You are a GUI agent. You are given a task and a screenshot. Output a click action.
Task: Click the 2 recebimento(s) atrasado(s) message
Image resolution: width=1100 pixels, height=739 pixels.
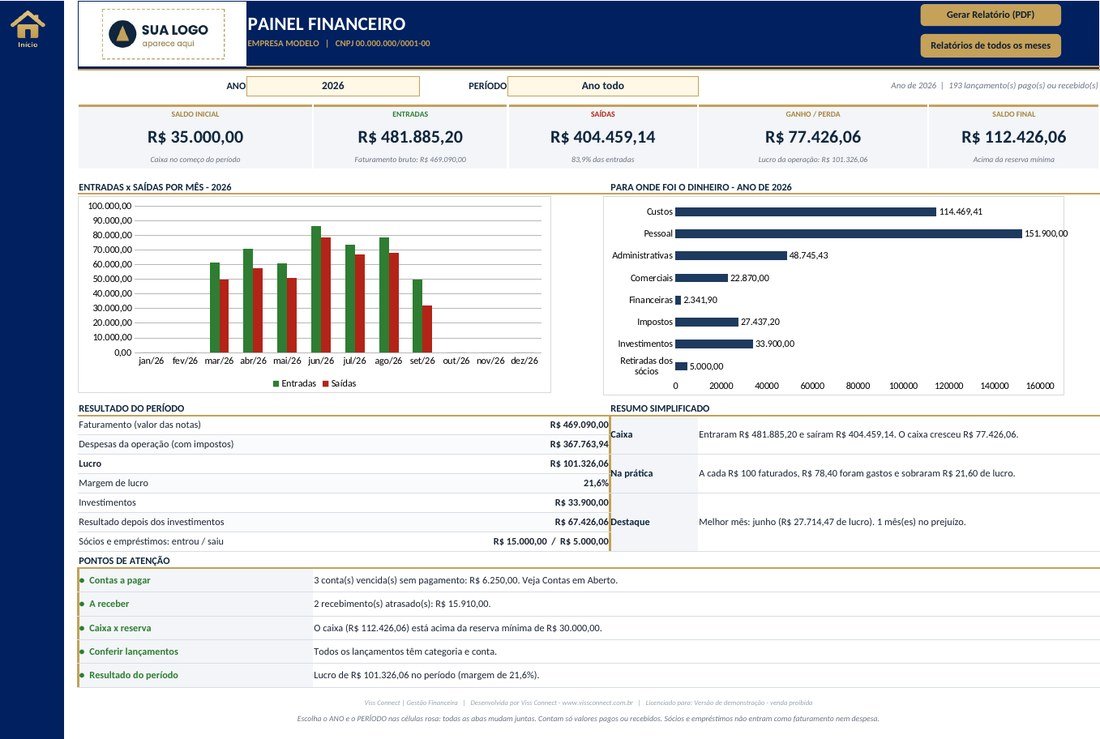(402, 604)
